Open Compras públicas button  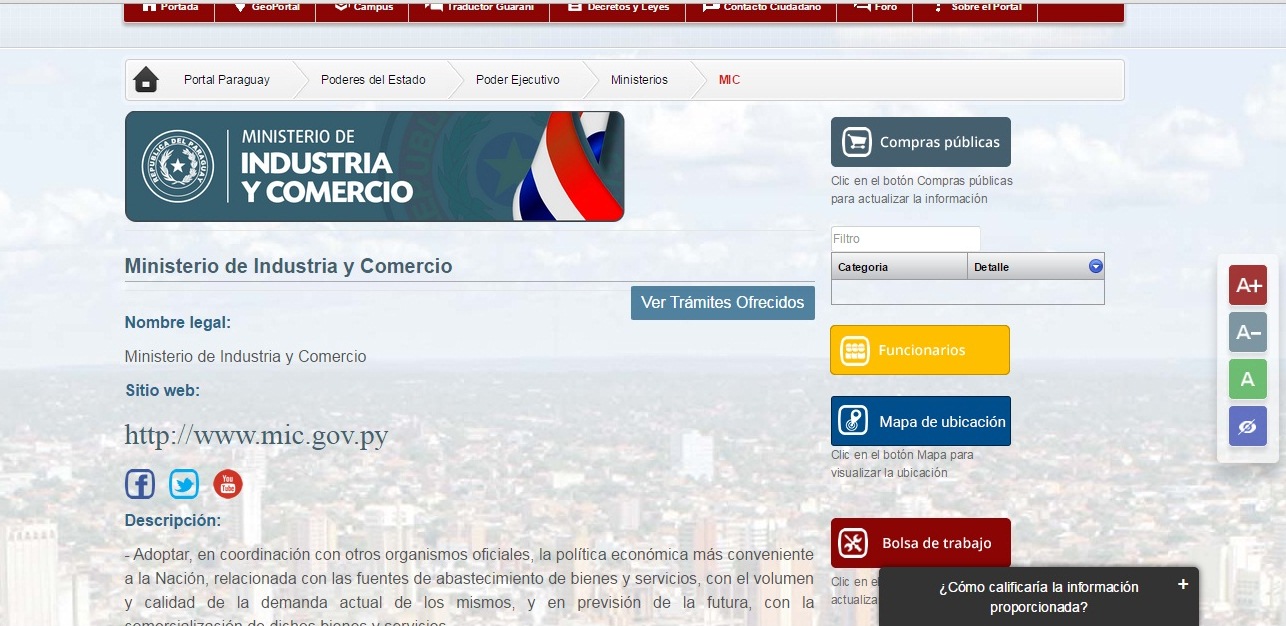(920, 142)
